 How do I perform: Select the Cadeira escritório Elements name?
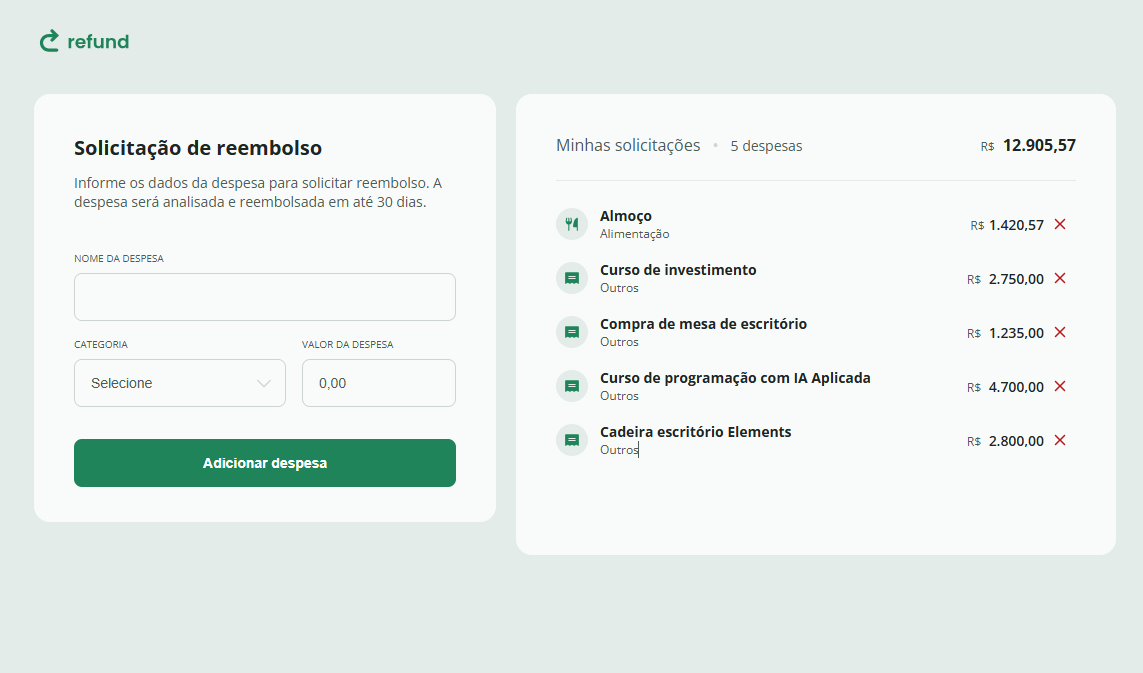pos(695,432)
